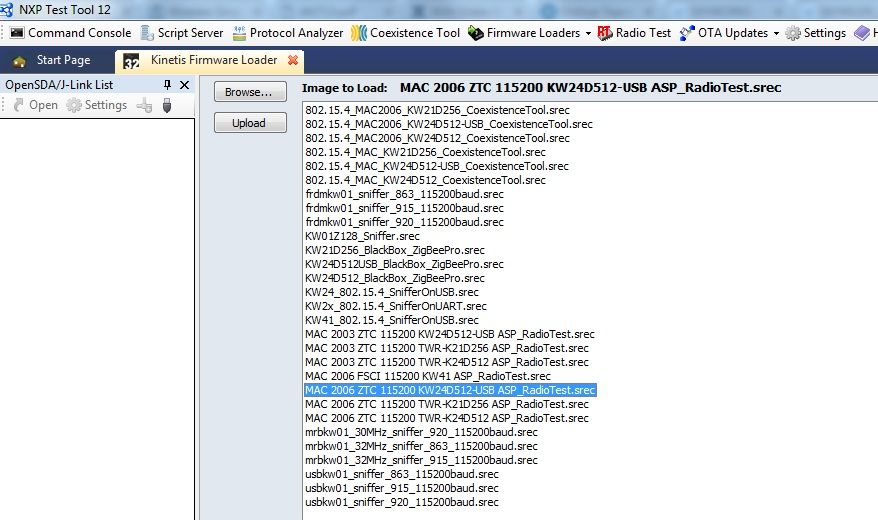The height and width of the screenshot is (520, 878).
Task: Select frdmkw01_sniffer_920_115200baud.srec
Action: [x=404, y=222]
